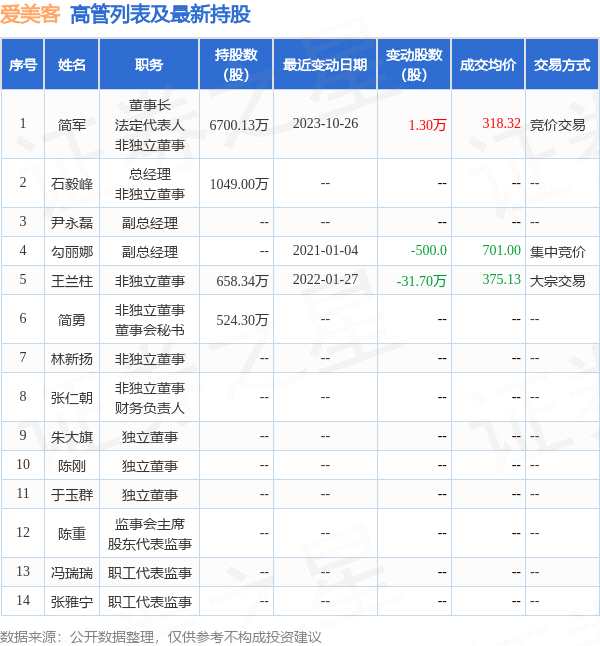
Task: Click the date 2023-10-26
Action: click(325, 123)
